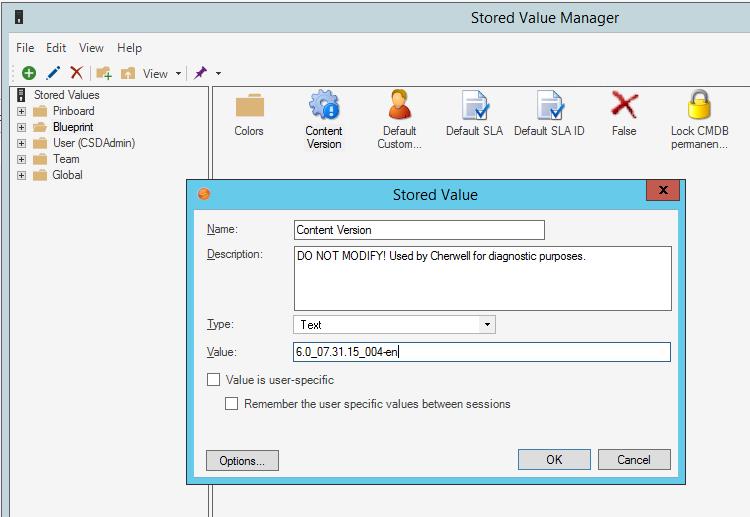Select the Default Customer person icon

pyautogui.click(x=399, y=104)
